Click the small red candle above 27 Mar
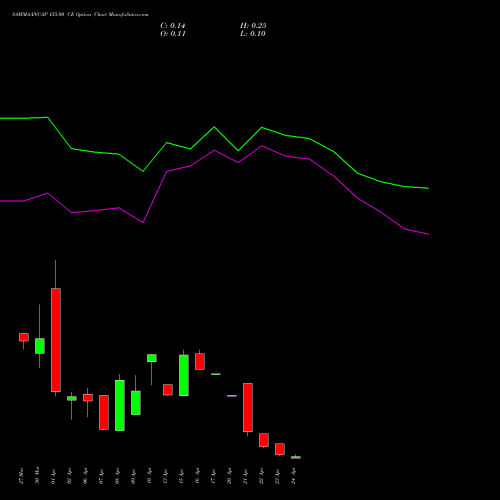This screenshot has width=500, height=500. (x=24, y=337)
